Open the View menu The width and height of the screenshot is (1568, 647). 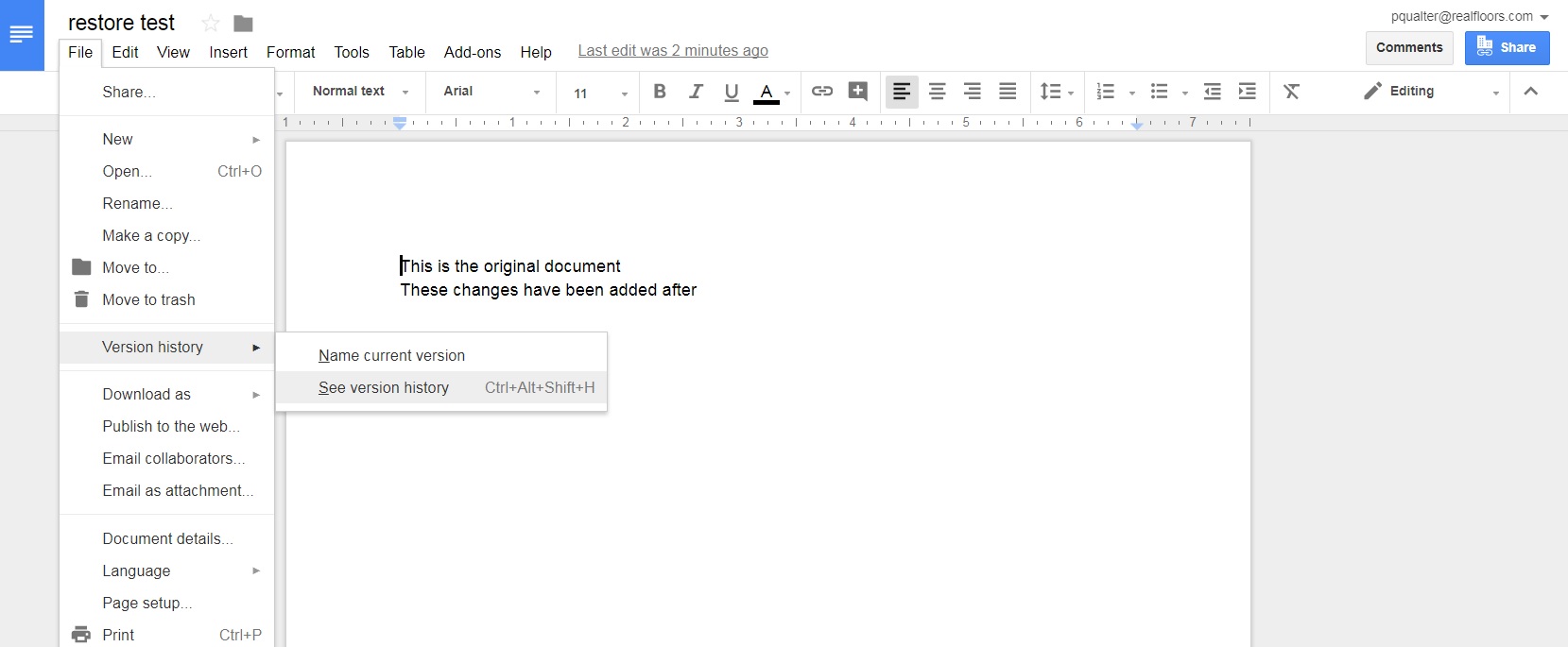tap(173, 52)
